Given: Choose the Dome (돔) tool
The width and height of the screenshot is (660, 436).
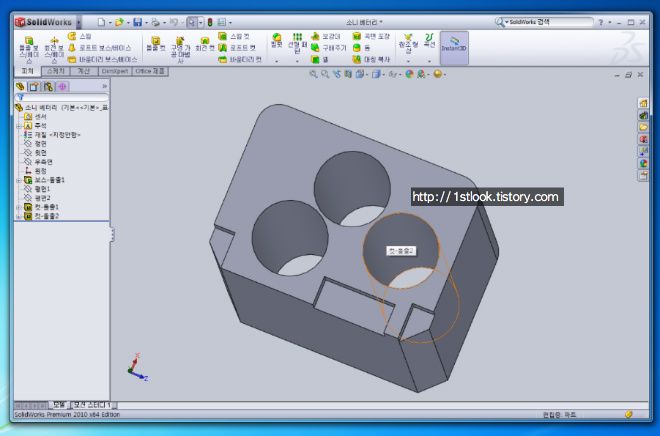Looking at the screenshot, I should pyautogui.click(x=362, y=48).
